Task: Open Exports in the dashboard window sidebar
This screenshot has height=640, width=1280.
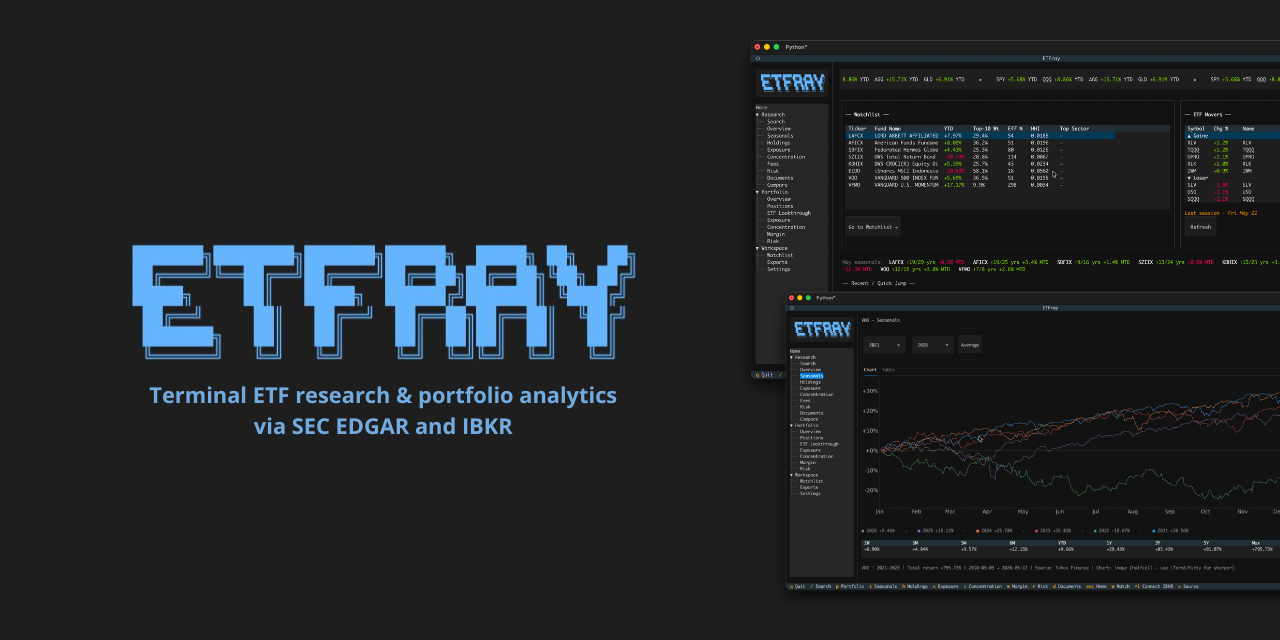Action: click(x=777, y=262)
